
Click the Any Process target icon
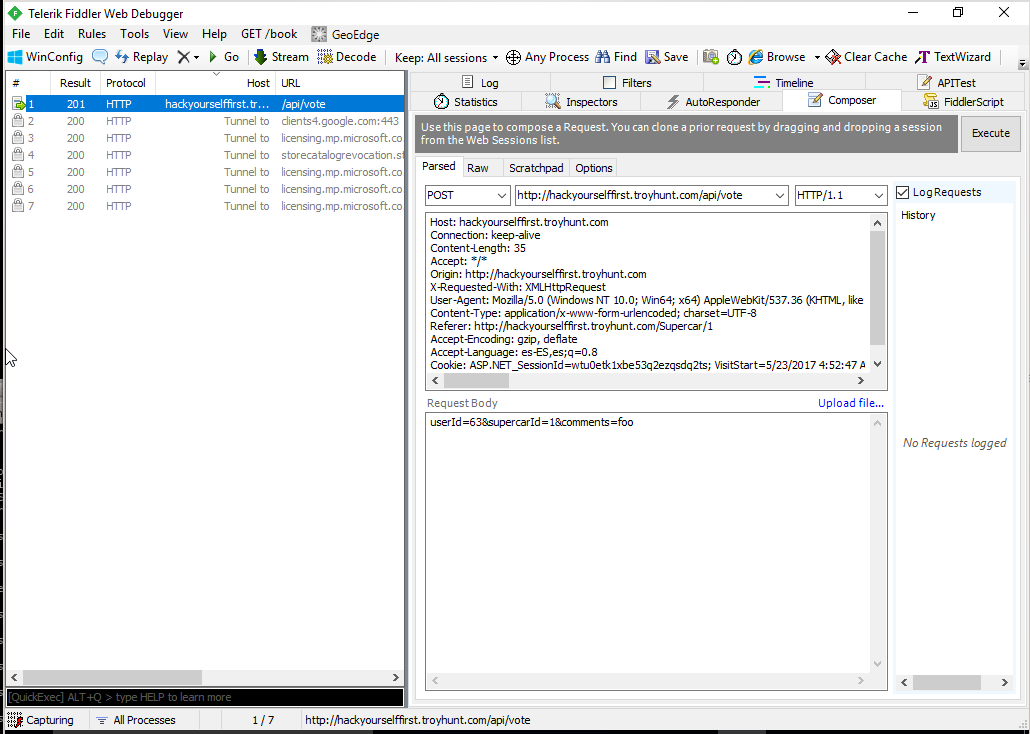coord(513,57)
